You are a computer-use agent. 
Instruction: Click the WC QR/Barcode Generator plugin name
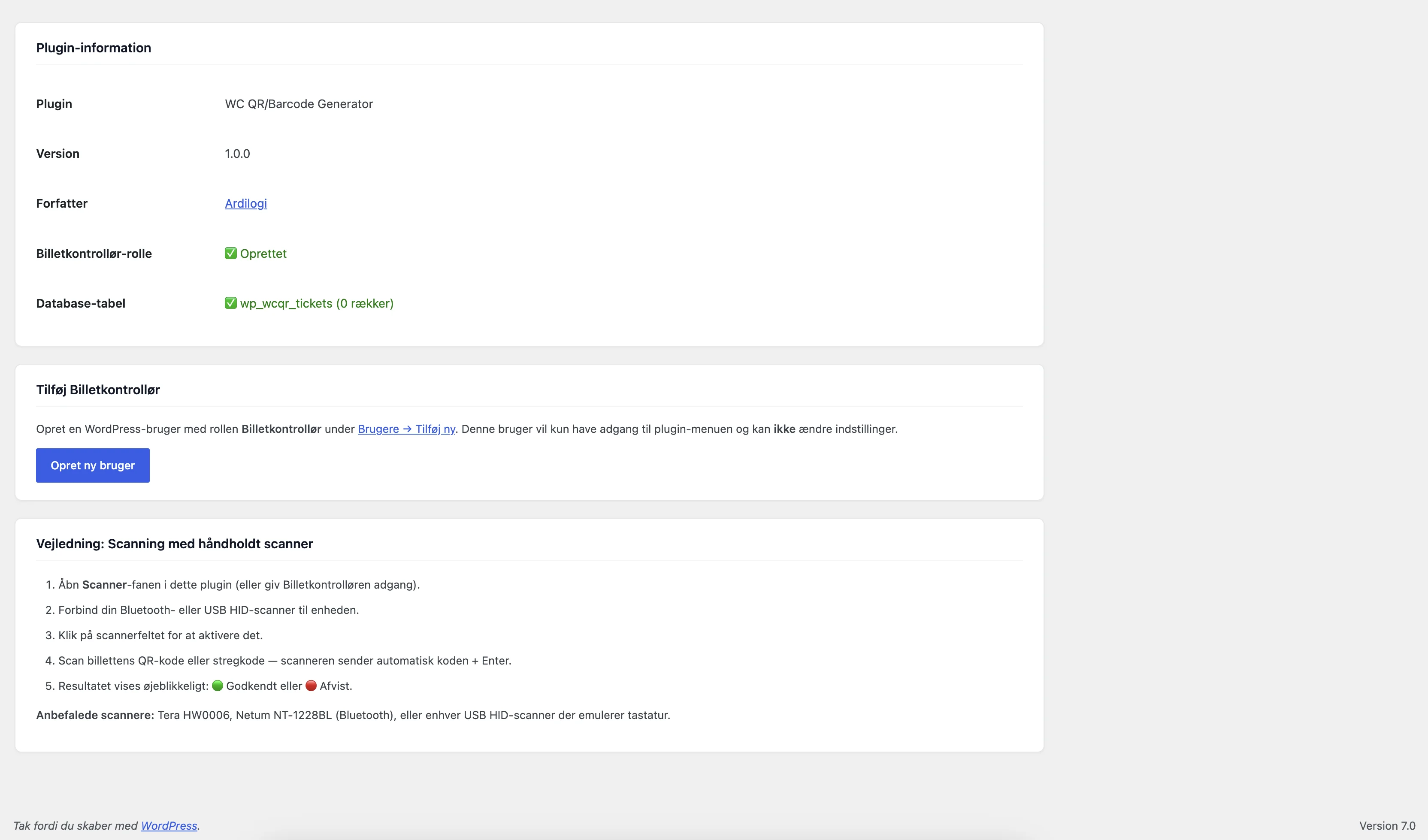tap(299, 104)
